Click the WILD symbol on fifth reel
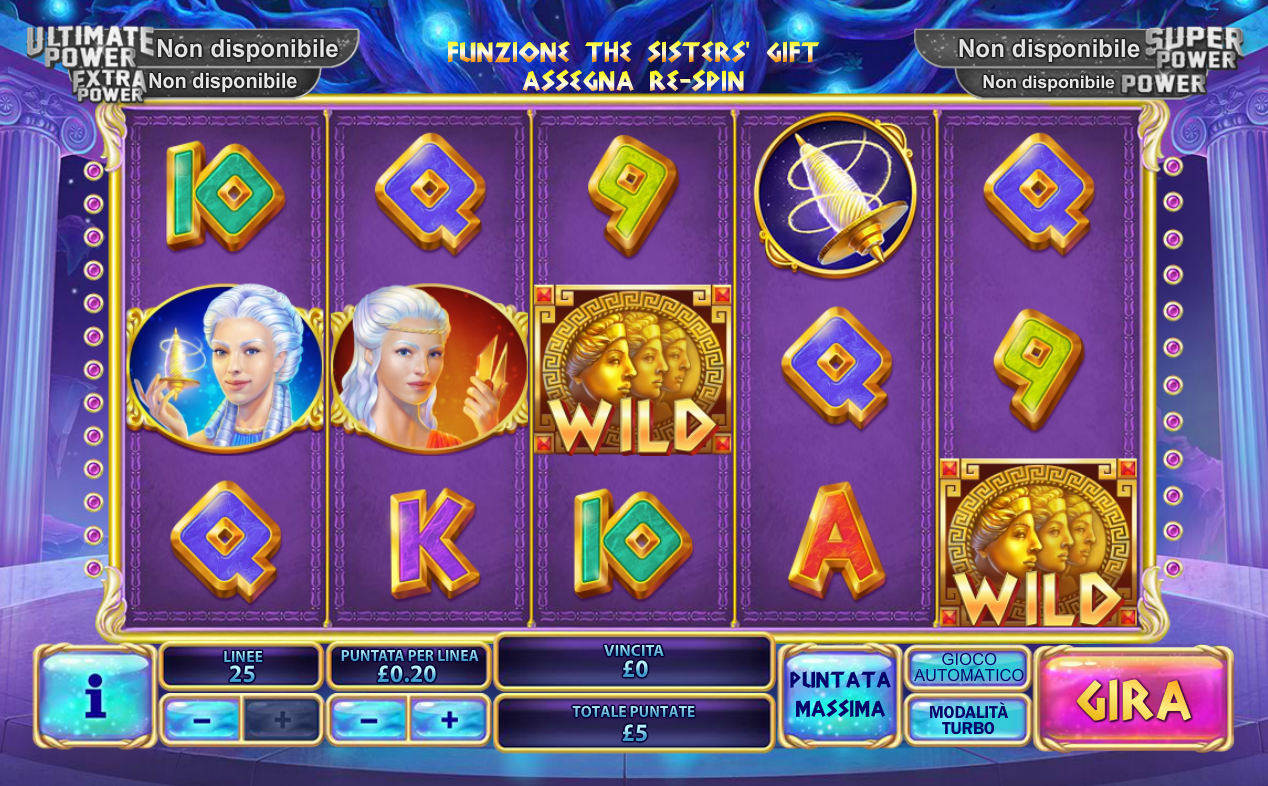1268x786 pixels. coord(1038,543)
